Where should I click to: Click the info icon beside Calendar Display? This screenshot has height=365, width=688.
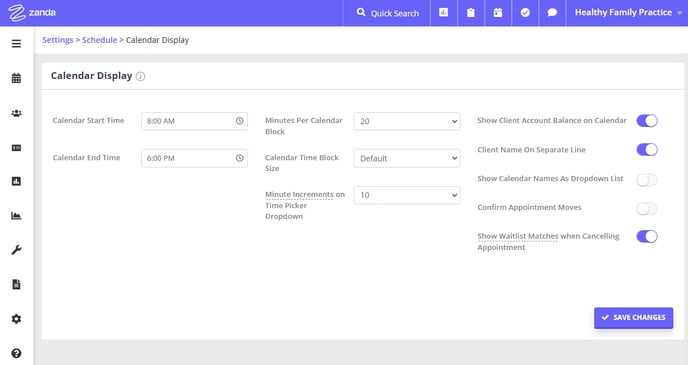tap(140, 76)
